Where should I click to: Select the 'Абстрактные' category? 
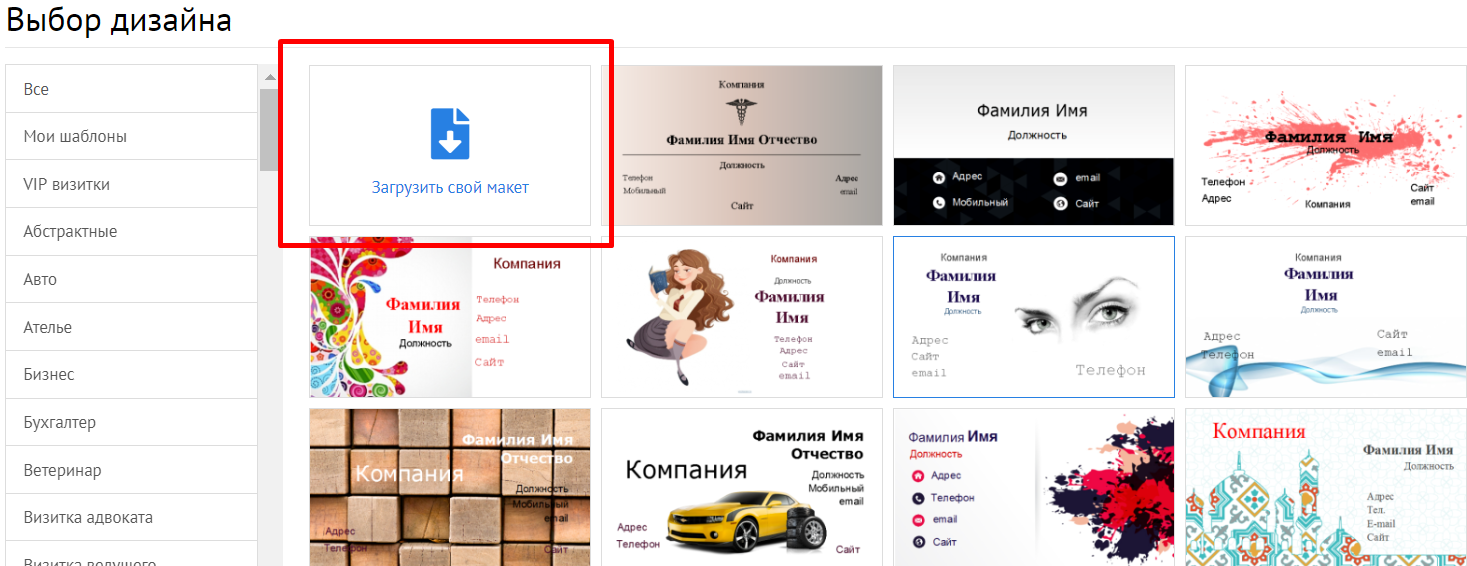tap(132, 231)
